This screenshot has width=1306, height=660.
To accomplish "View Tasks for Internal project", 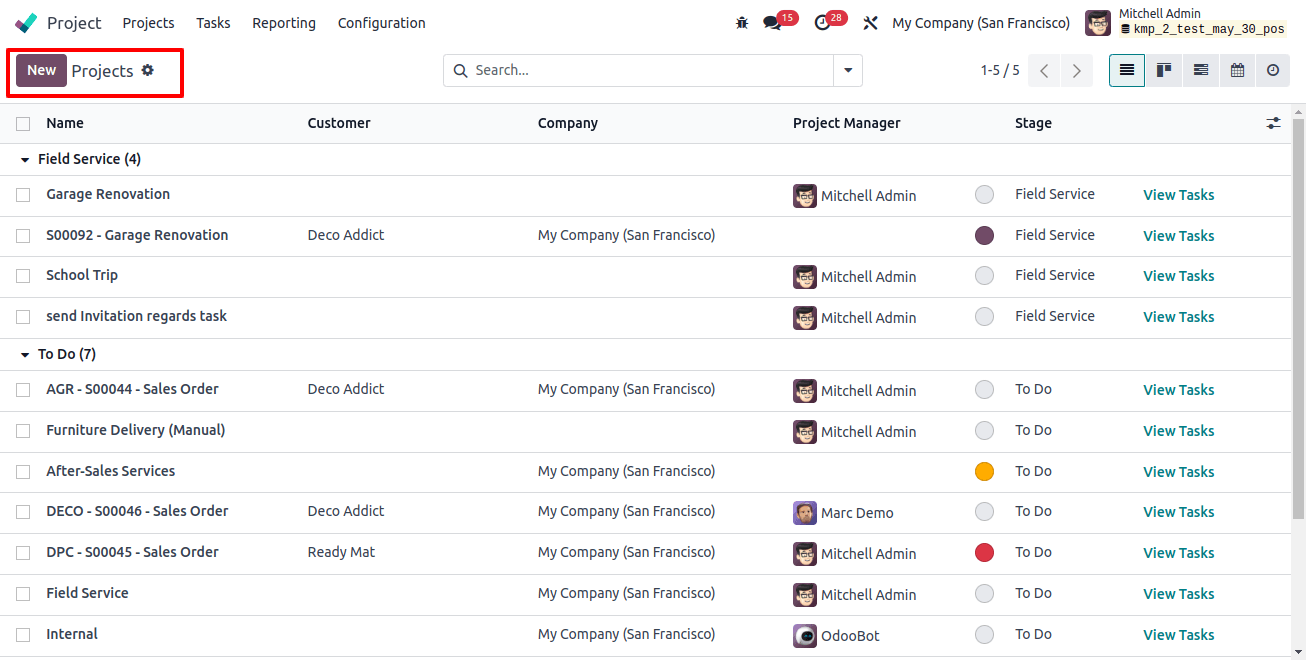I will 1179,635.
